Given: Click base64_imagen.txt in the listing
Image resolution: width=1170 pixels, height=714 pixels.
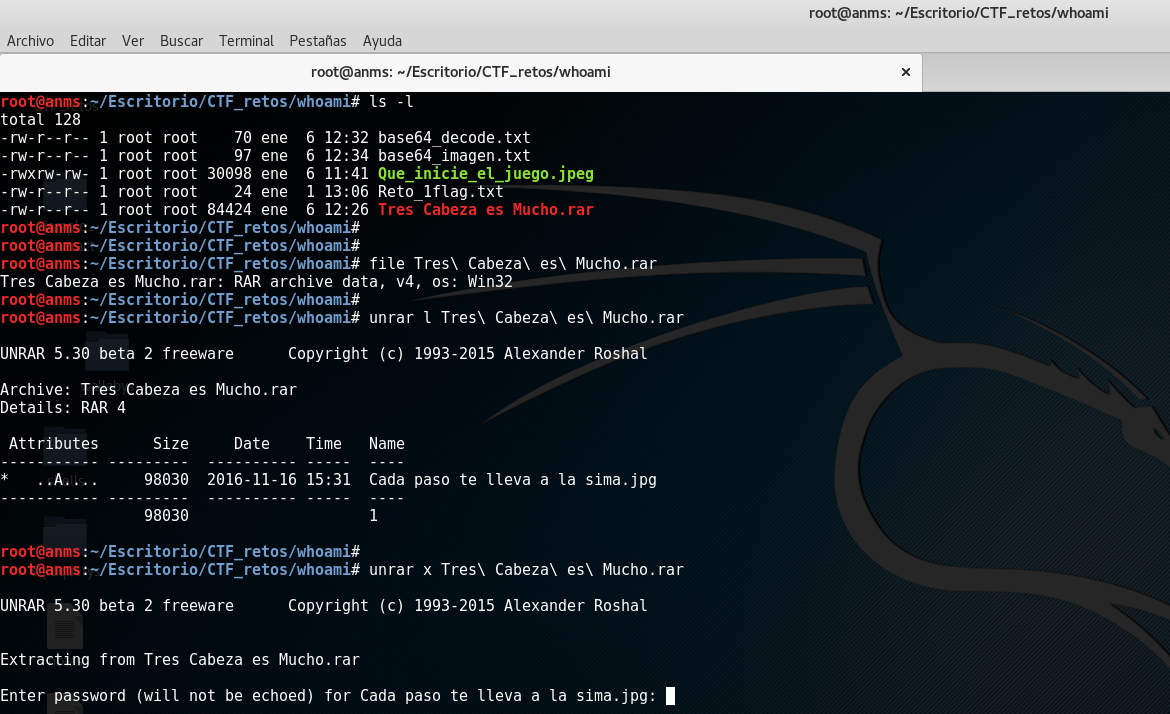Looking at the screenshot, I should point(453,156).
